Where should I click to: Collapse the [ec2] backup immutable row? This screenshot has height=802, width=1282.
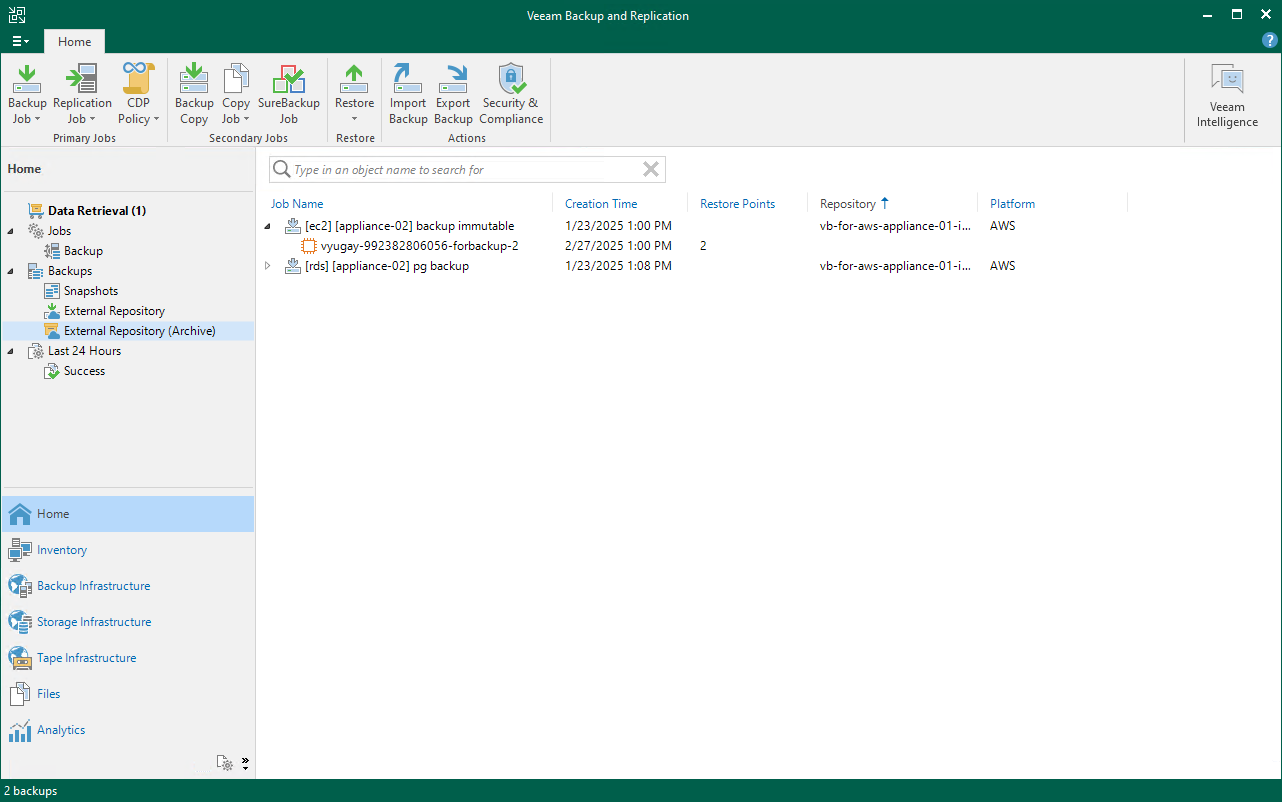coord(268,226)
